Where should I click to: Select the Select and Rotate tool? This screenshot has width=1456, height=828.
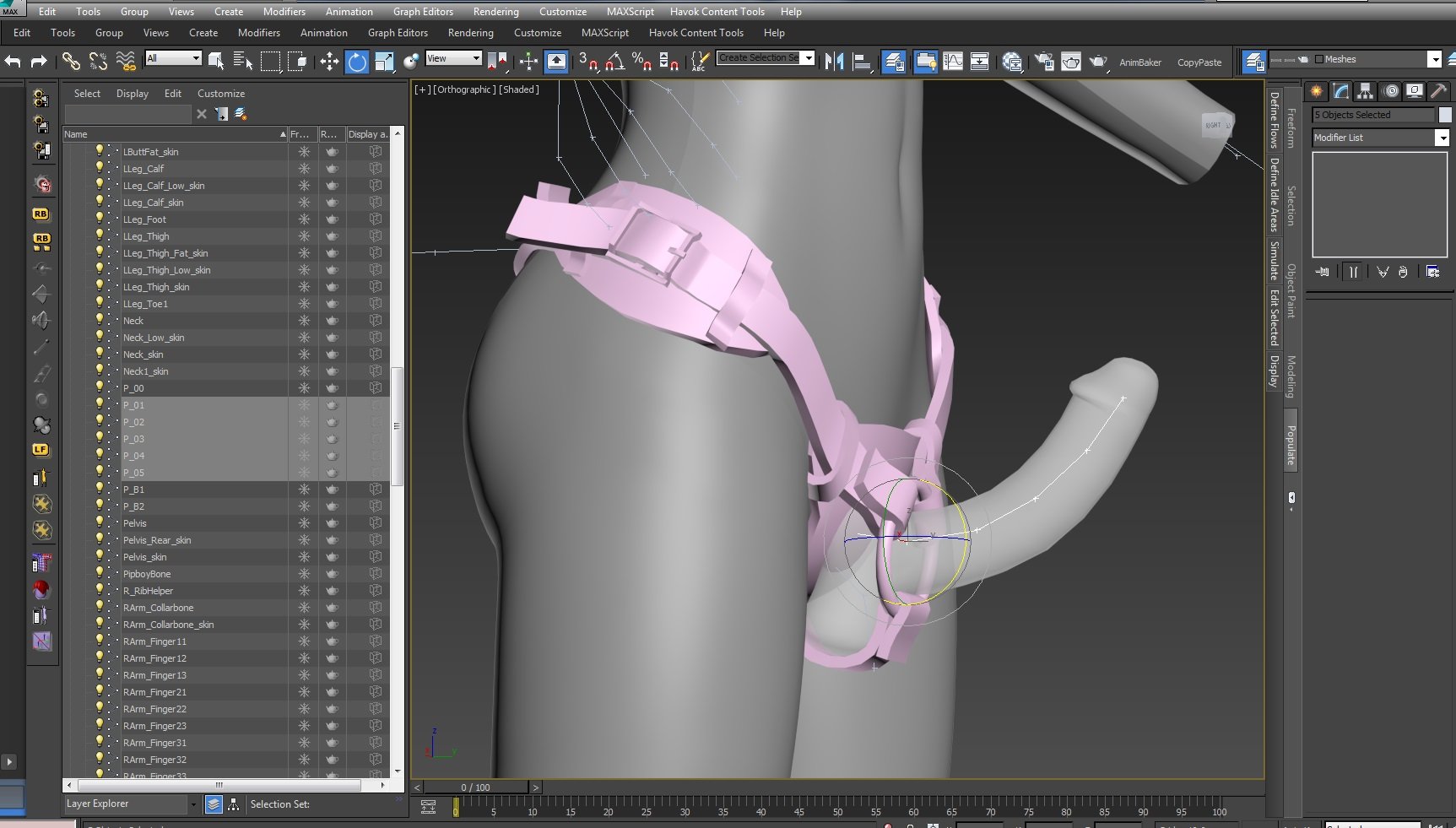357,62
